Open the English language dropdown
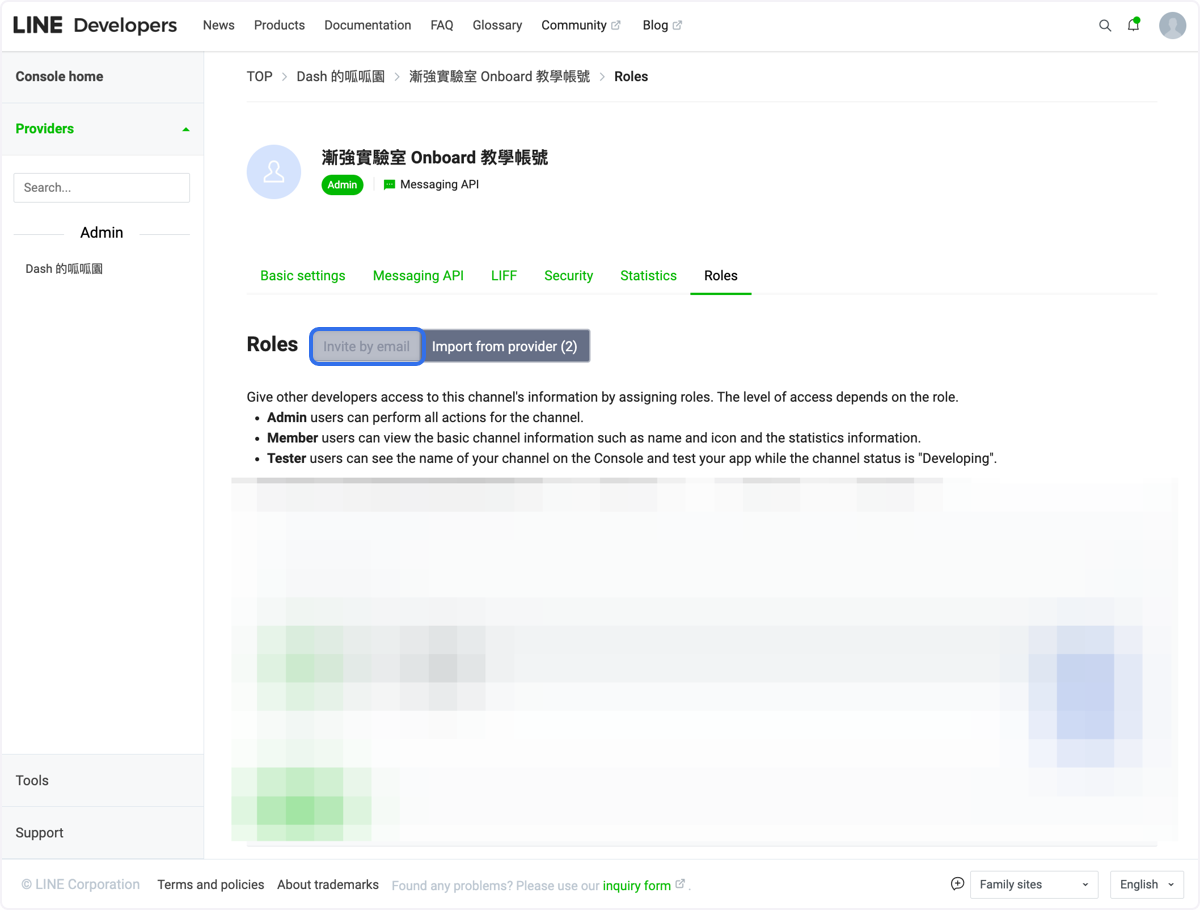Screen dimensions: 1200x910 (x=1147, y=885)
